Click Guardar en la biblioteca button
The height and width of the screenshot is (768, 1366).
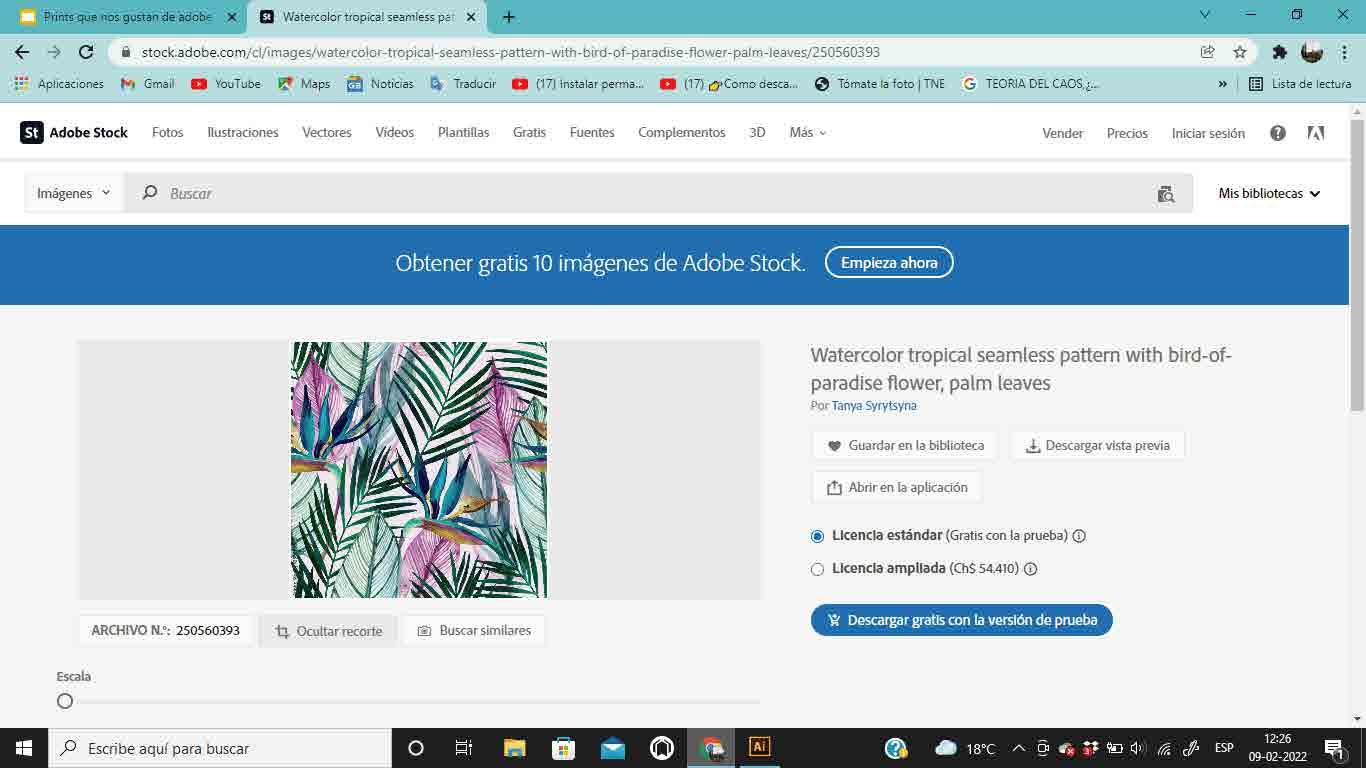905,446
